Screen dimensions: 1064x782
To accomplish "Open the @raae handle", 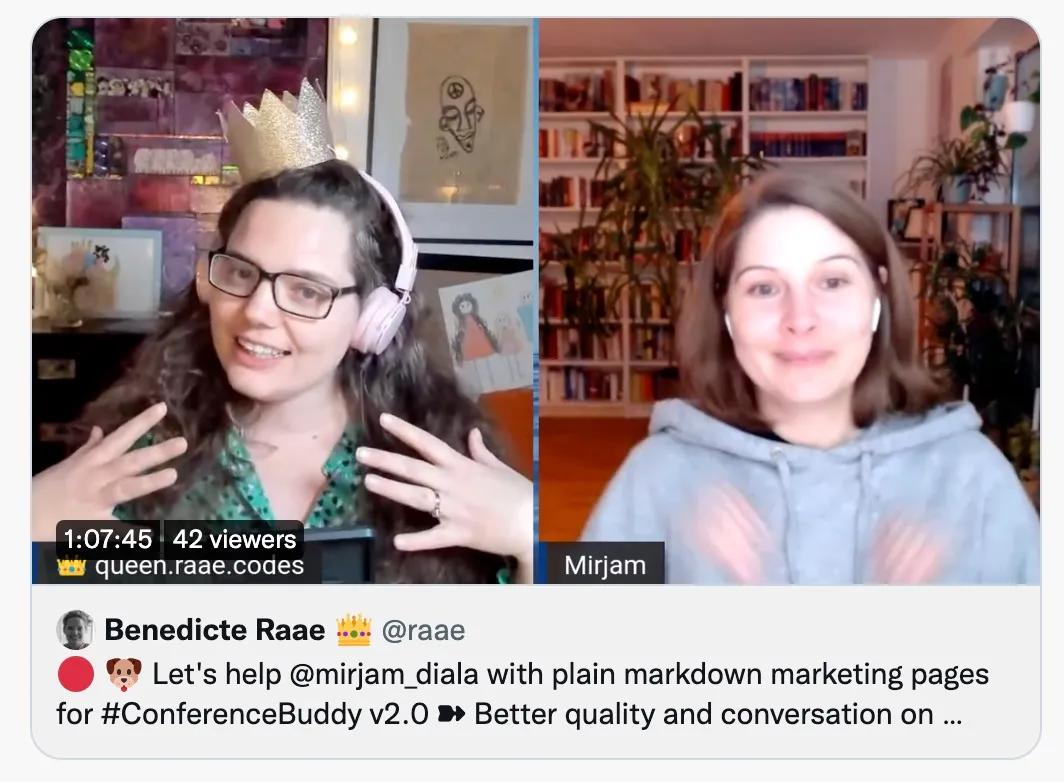I will (423, 630).
